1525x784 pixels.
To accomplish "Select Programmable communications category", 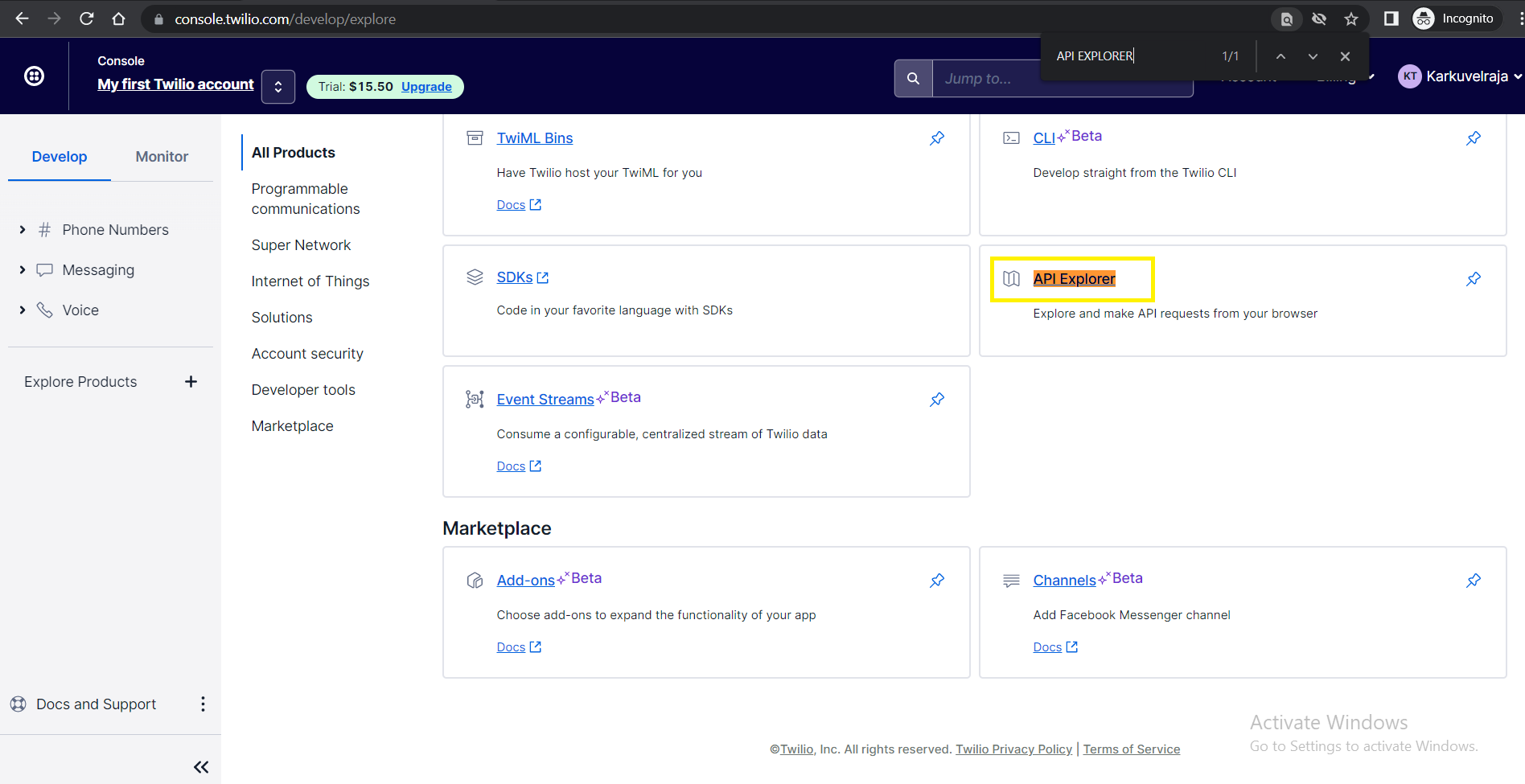I will (306, 199).
